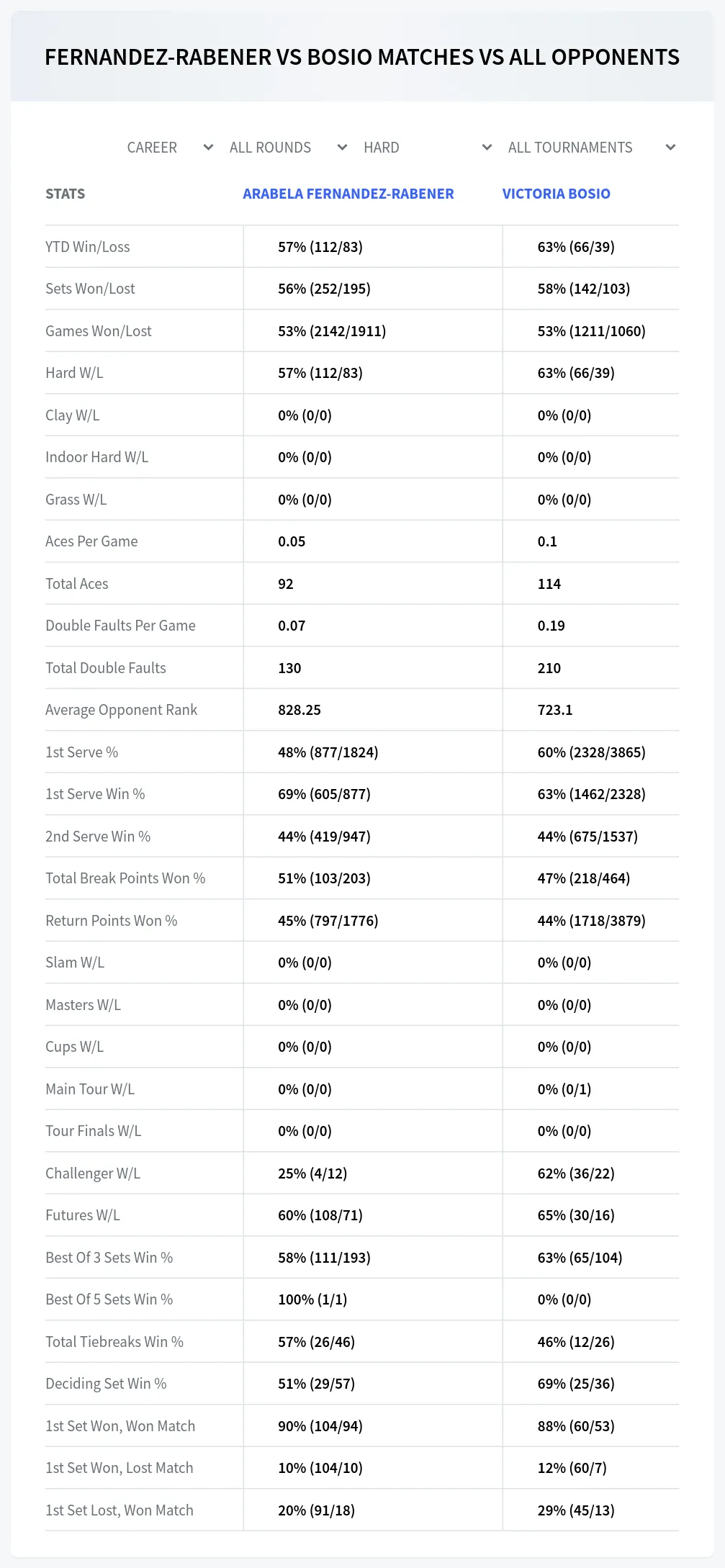The image size is (725, 1568).
Task: Click the page title heading
Action: [x=362, y=57]
